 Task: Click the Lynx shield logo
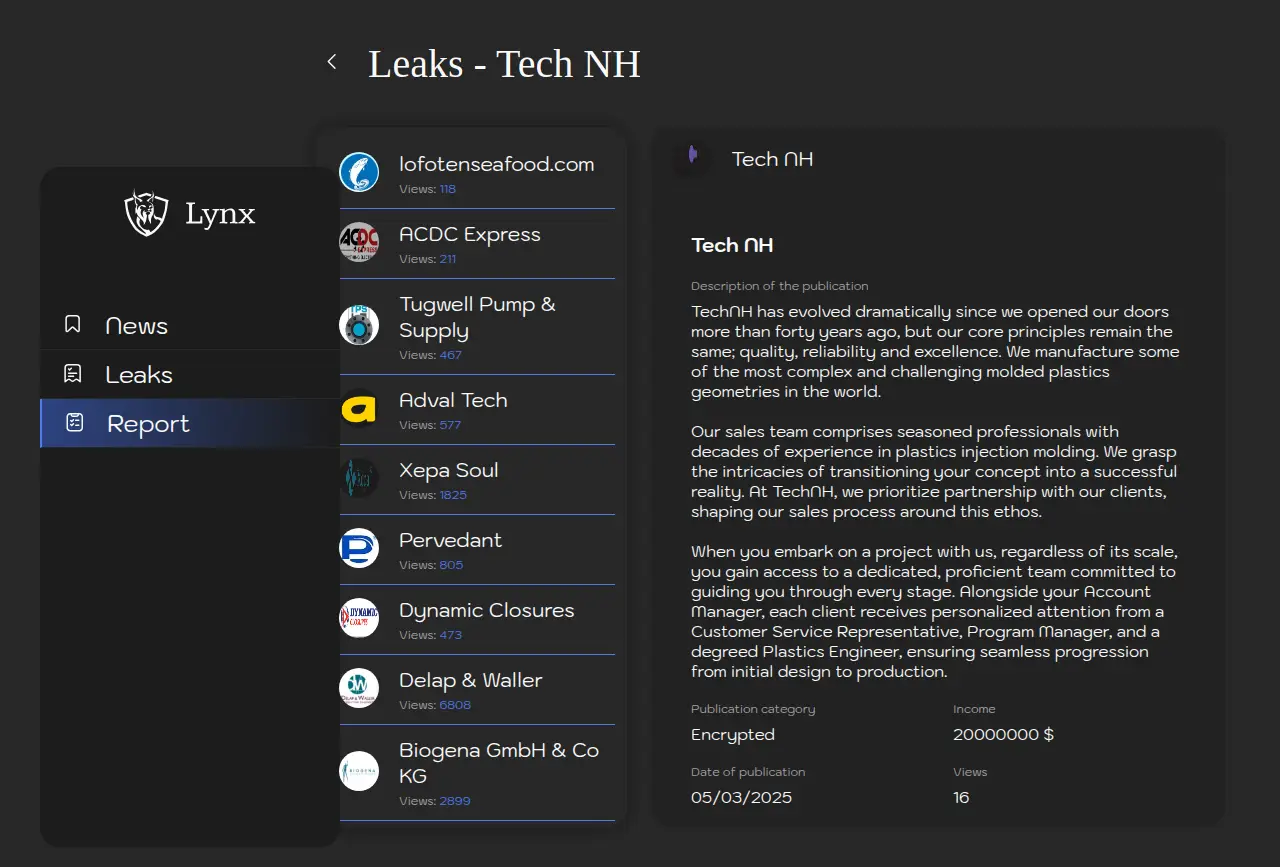[x=146, y=213]
